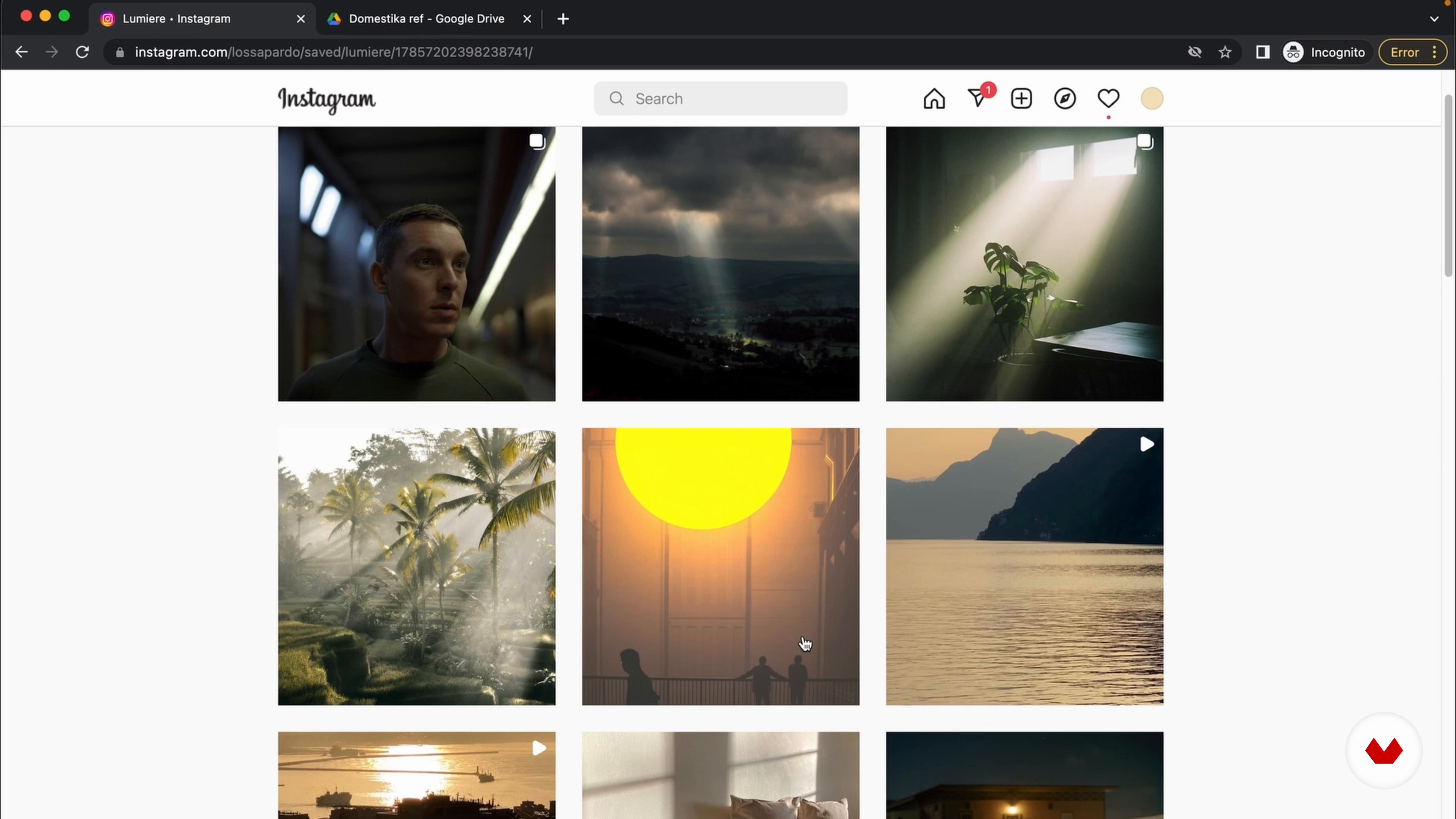This screenshot has width=1456, height=819.
Task: Click the instagram.com address bar URL
Action: click(x=334, y=52)
